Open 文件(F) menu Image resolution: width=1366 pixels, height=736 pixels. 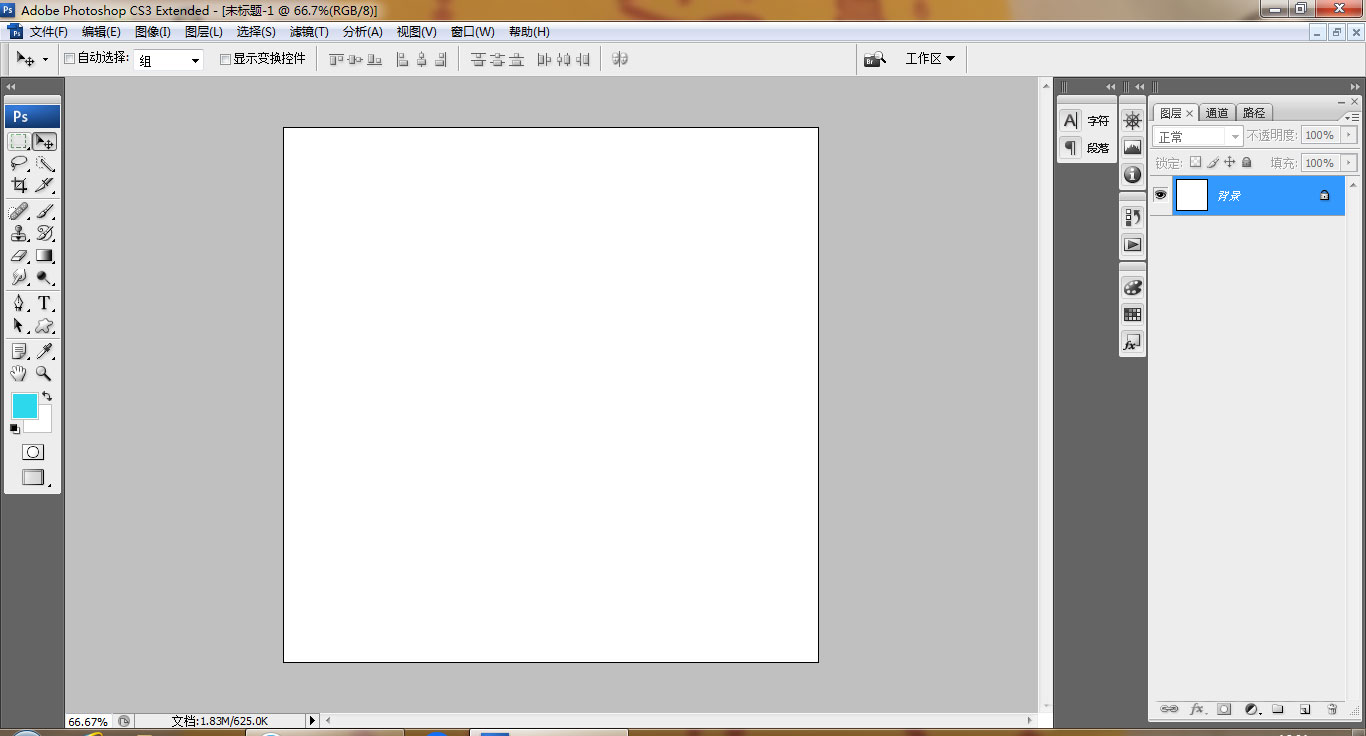[48, 32]
